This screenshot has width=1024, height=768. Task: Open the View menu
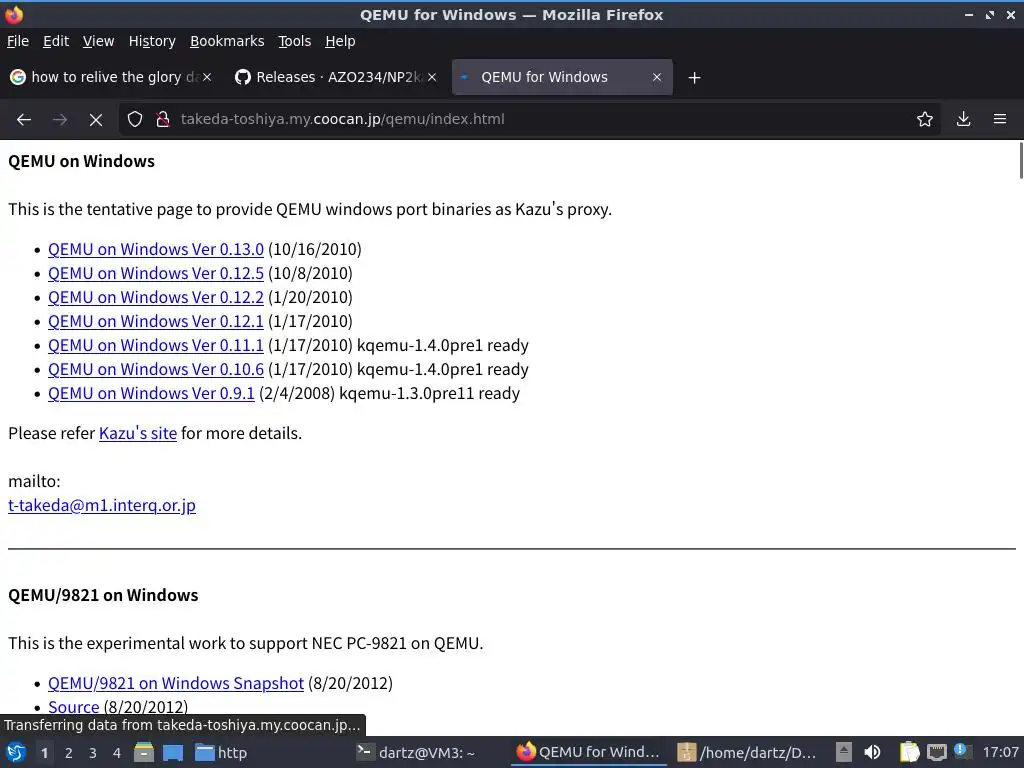(98, 41)
